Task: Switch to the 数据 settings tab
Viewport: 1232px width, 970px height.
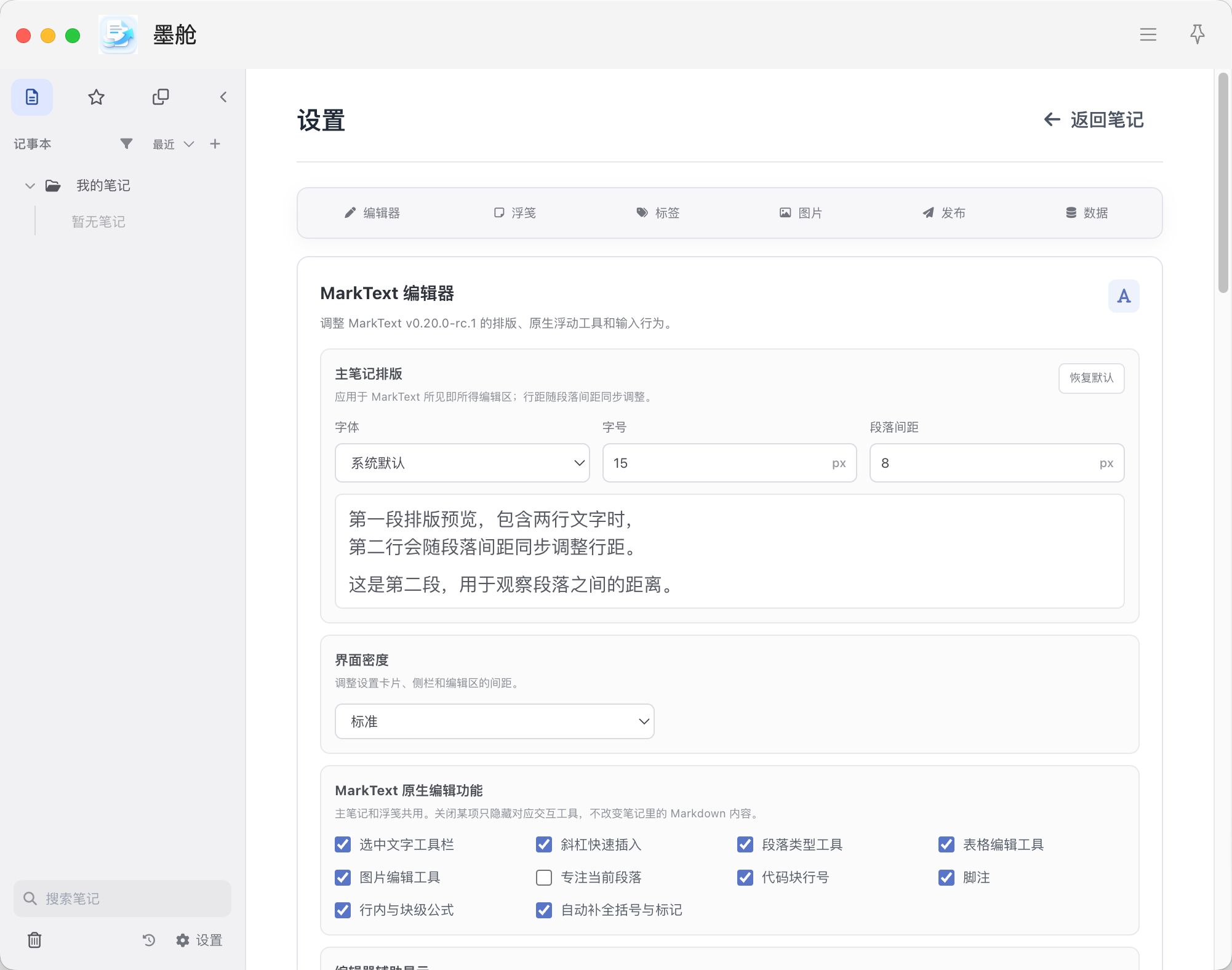Action: pos(1087,213)
